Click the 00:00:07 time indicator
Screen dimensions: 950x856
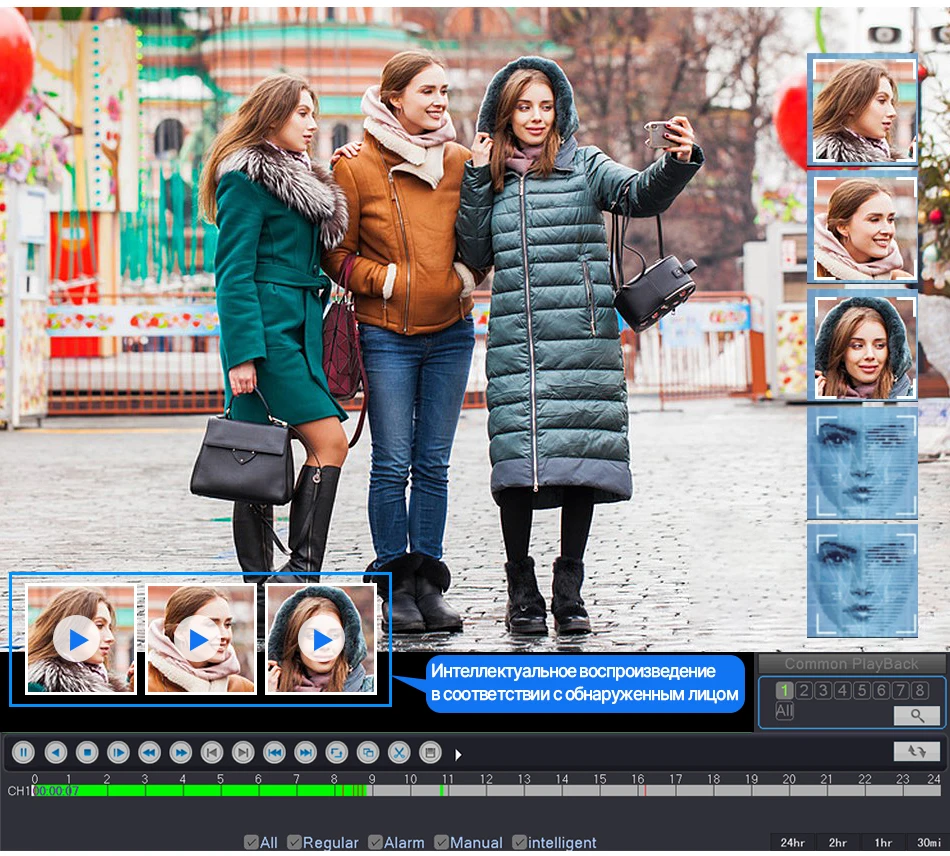(x=56, y=791)
